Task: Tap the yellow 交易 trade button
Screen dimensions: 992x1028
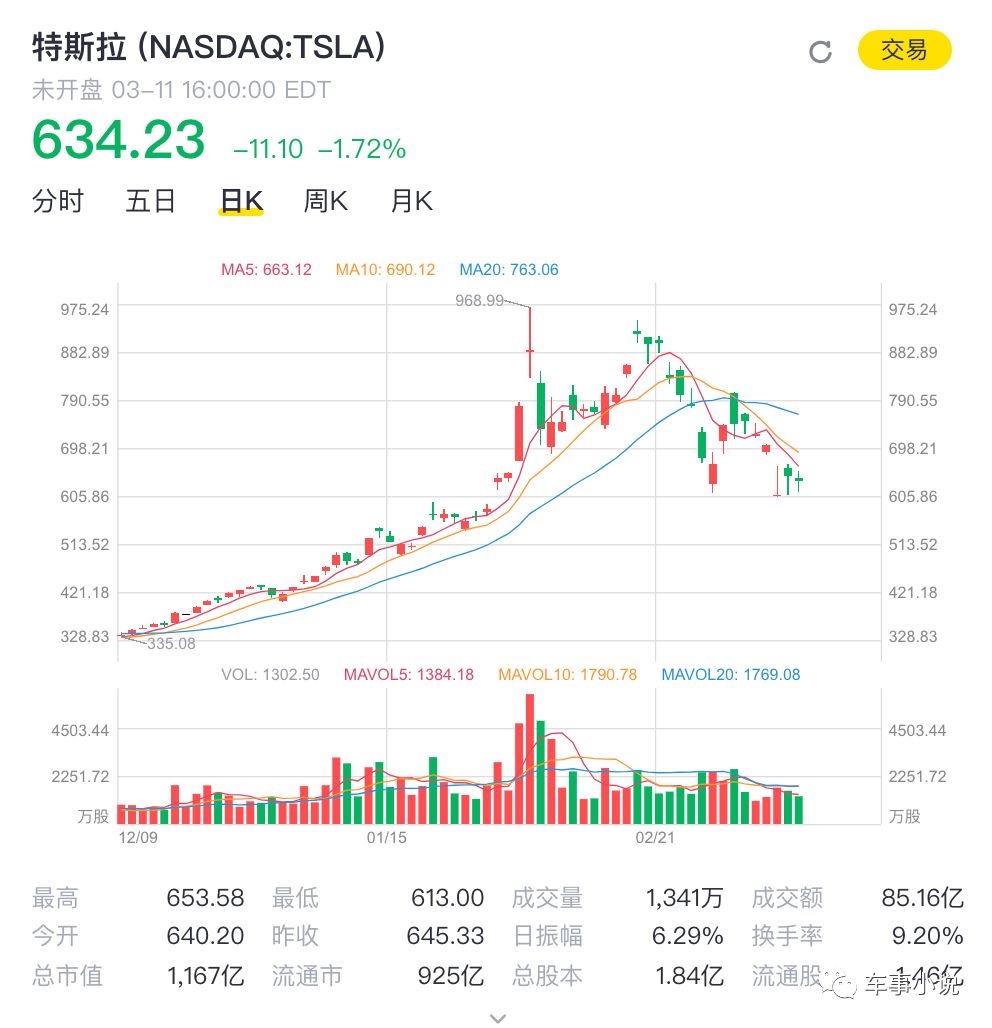Action: (x=904, y=50)
